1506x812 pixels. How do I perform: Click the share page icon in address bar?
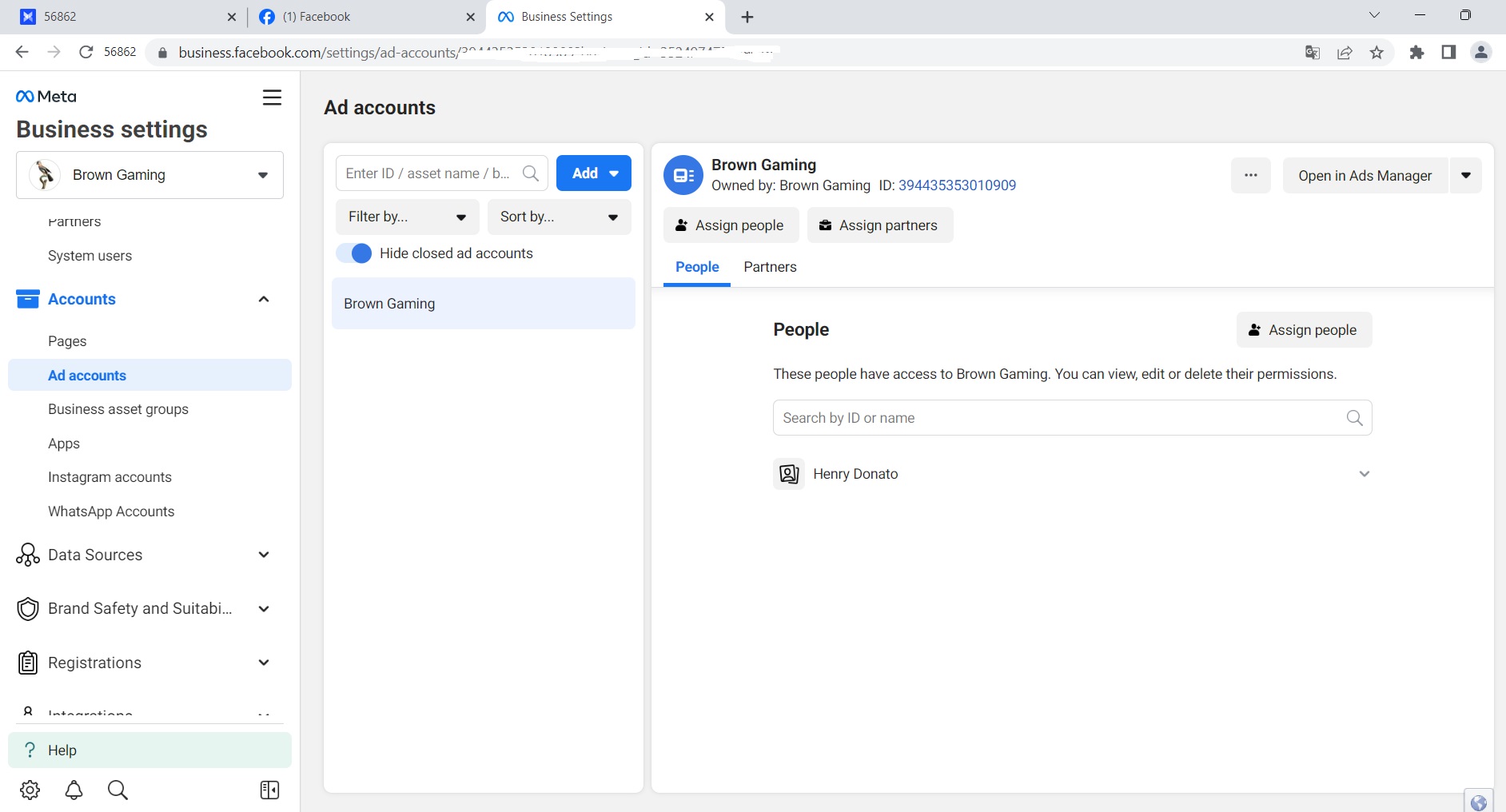[x=1345, y=52]
